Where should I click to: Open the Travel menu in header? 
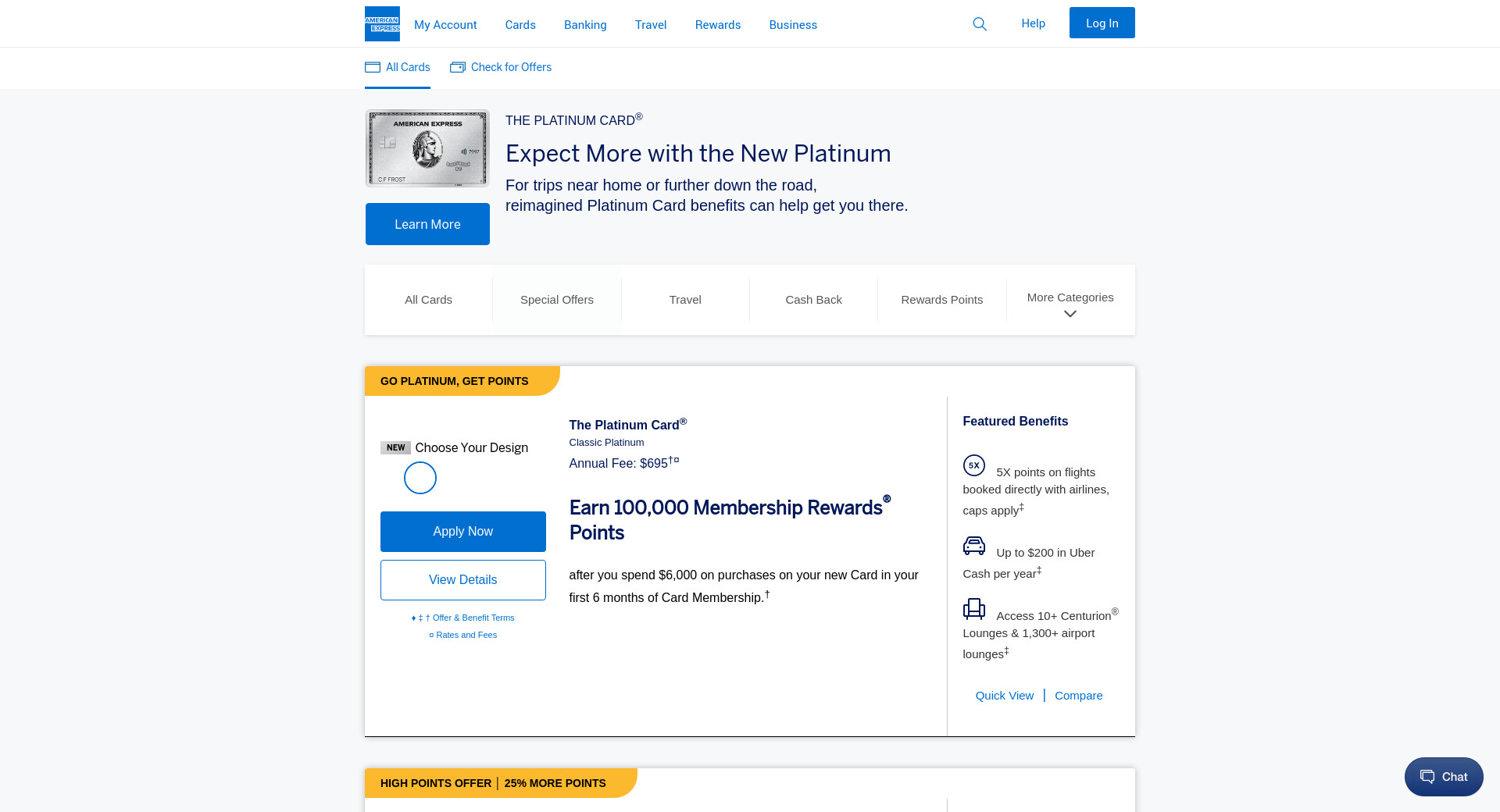pos(651,25)
